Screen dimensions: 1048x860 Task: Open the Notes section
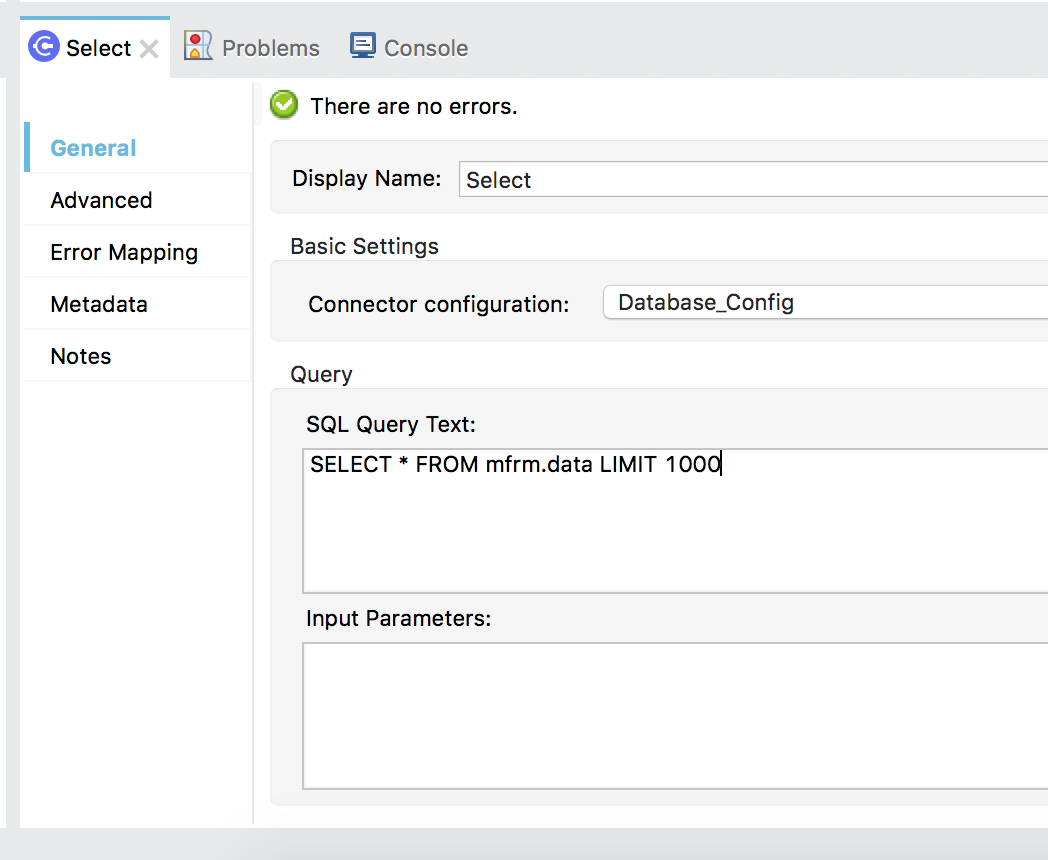(x=81, y=356)
